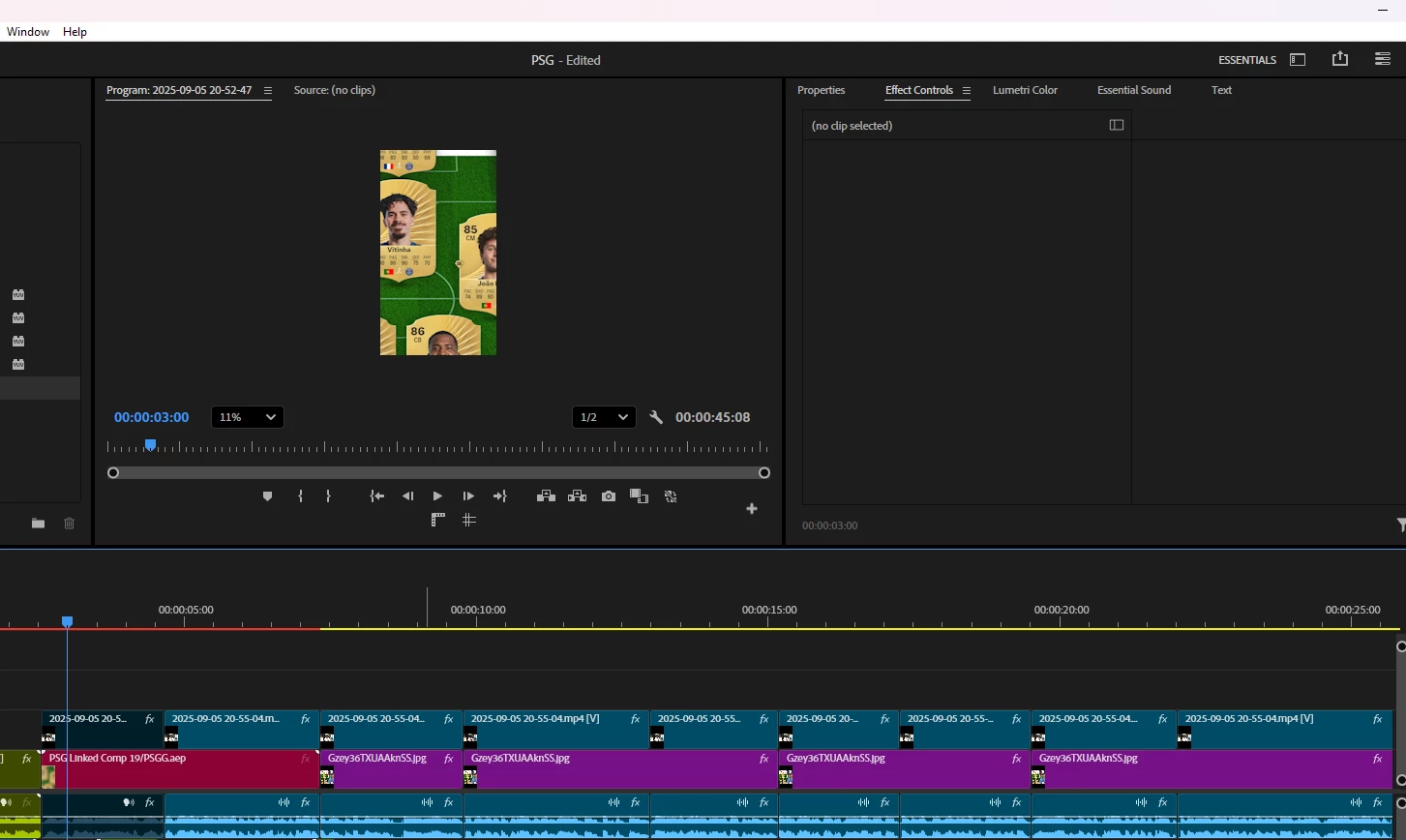Open the Program panel hamburger menu
Image resolution: width=1406 pixels, height=840 pixels.
point(267,91)
